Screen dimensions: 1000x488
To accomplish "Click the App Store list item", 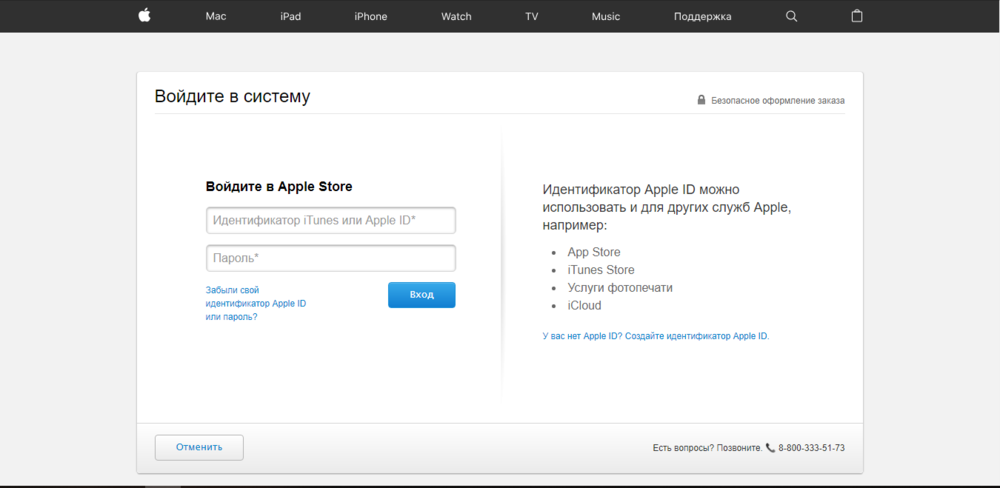I will (594, 252).
